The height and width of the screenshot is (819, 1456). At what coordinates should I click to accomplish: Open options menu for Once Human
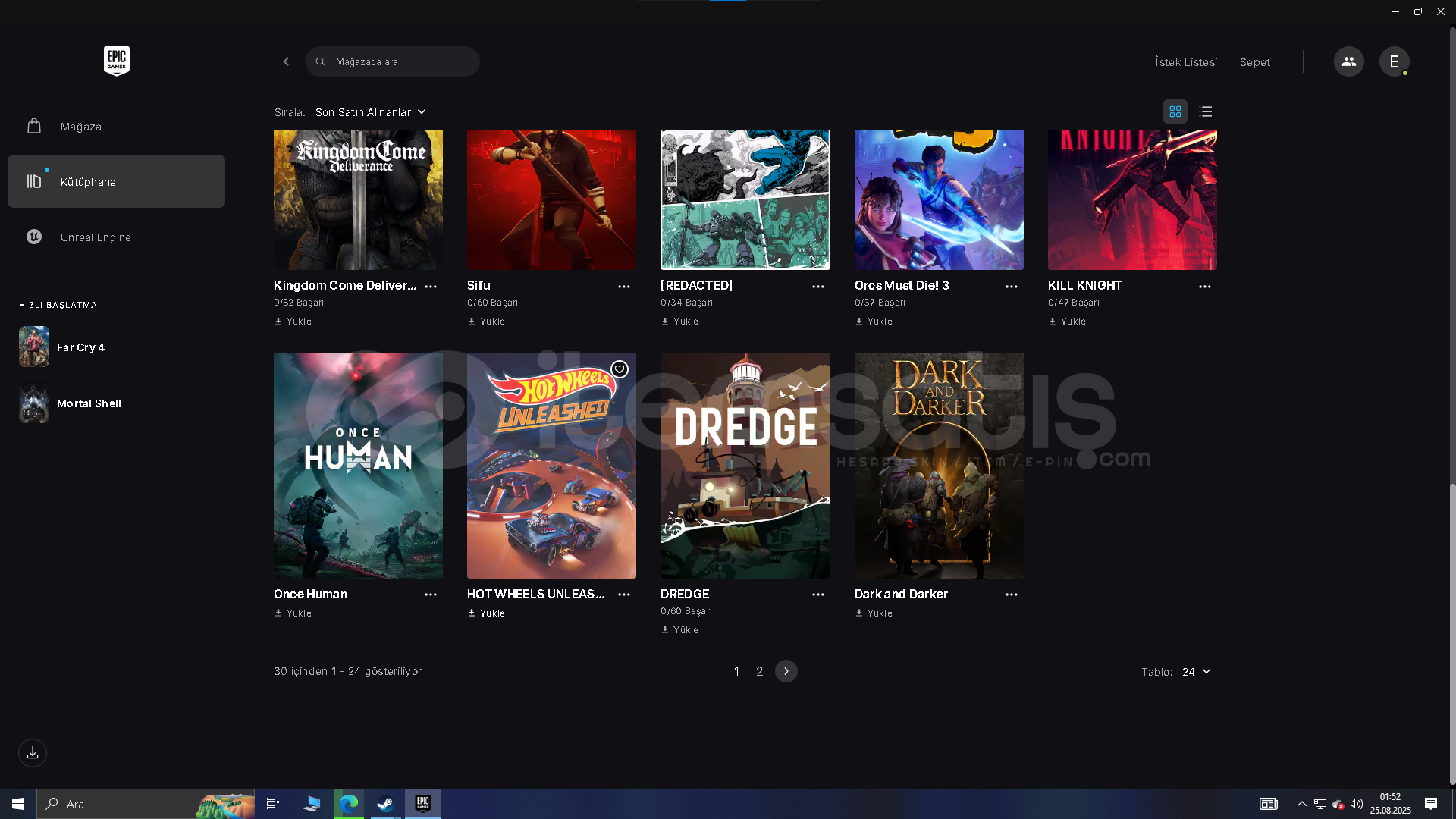pos(431,595)
